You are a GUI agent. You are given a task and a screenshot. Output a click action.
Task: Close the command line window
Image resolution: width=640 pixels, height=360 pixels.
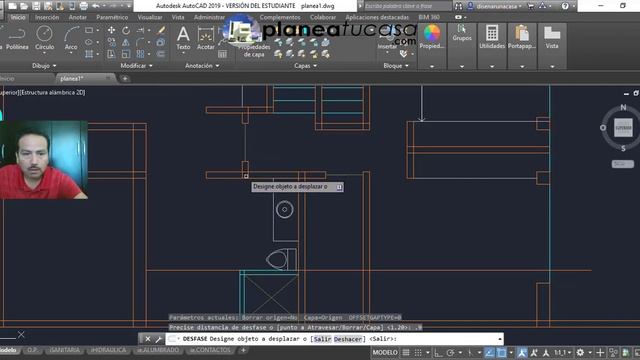point(148,339)
